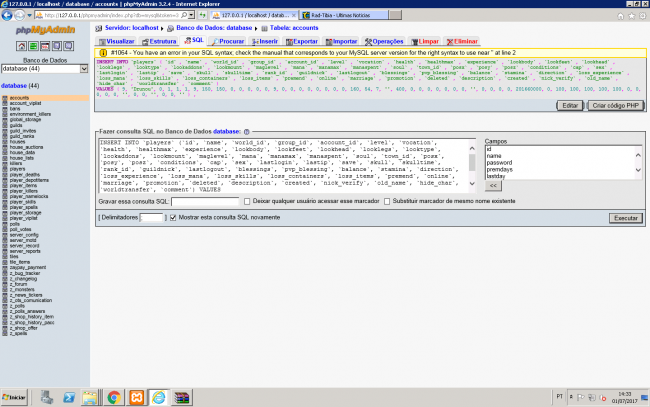The image size is (650, 407).
Task: Click the Criar código PHP button
Action: [x=616, y=106]
